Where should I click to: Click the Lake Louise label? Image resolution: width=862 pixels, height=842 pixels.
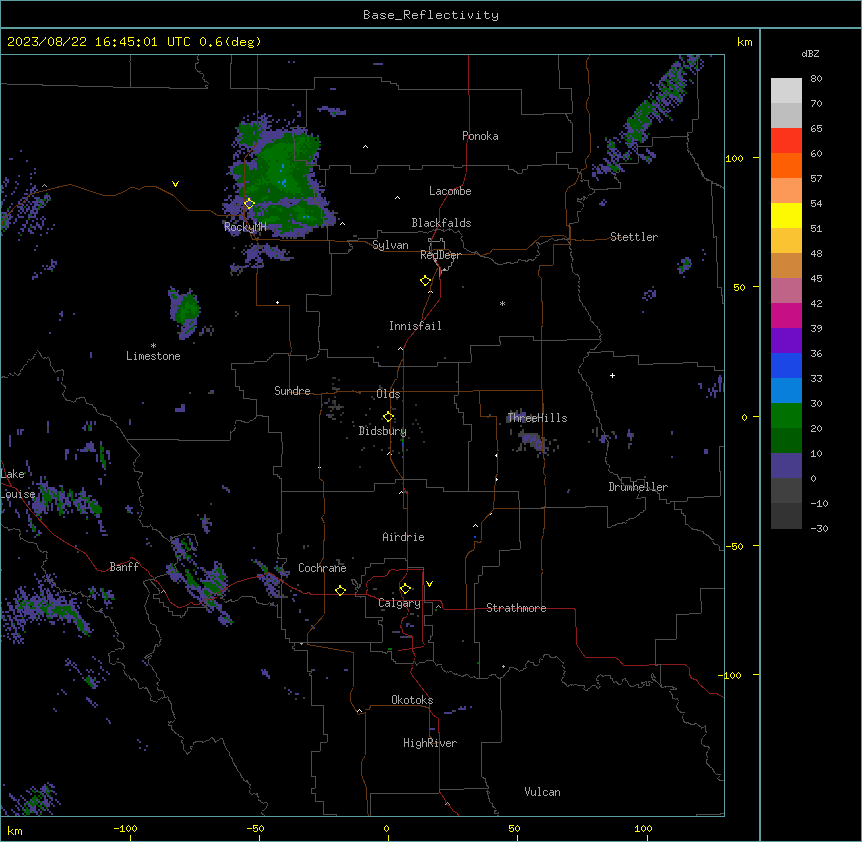point(18,484)
